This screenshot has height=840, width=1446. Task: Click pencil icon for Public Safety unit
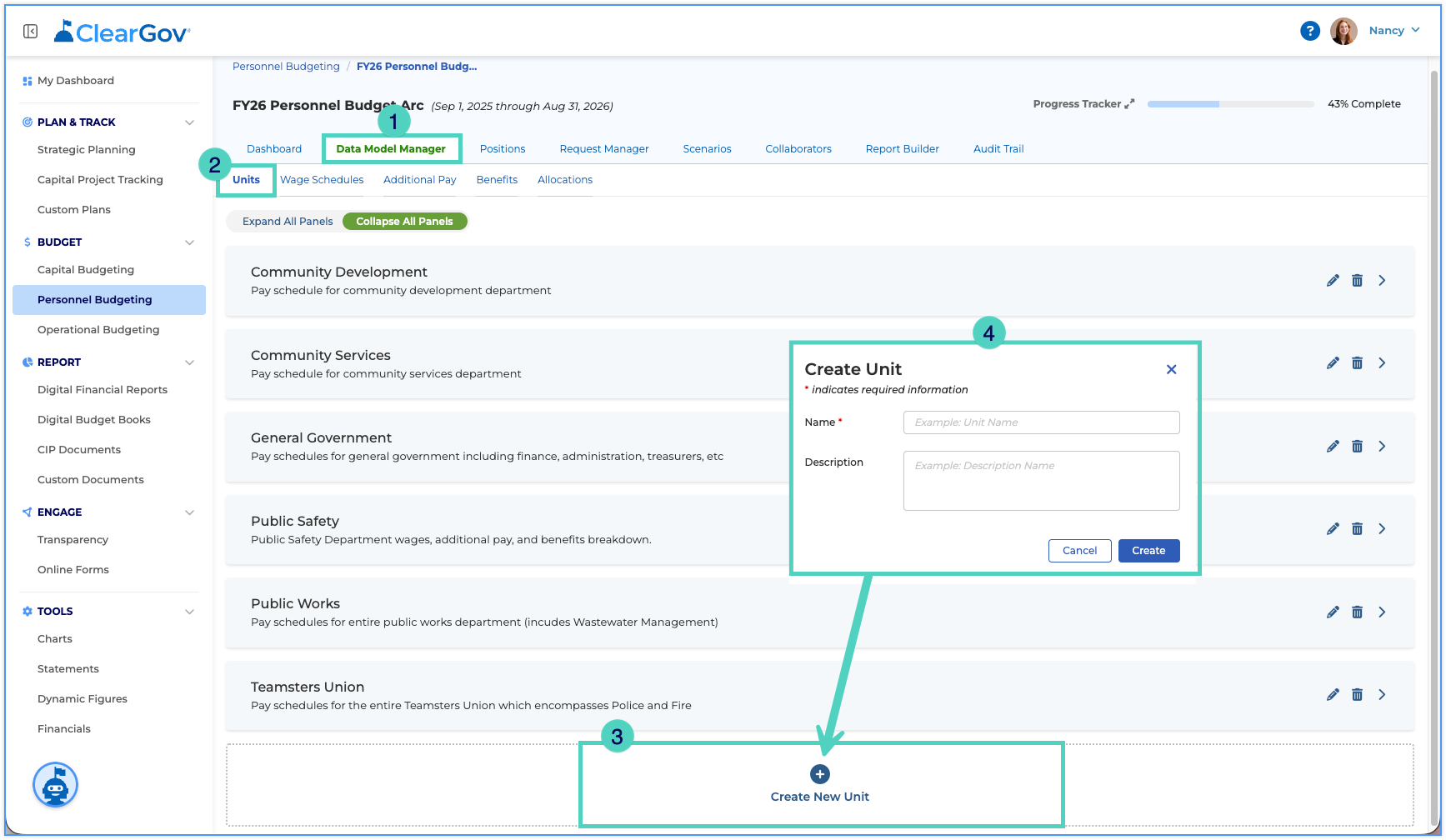pos(1333,528)
